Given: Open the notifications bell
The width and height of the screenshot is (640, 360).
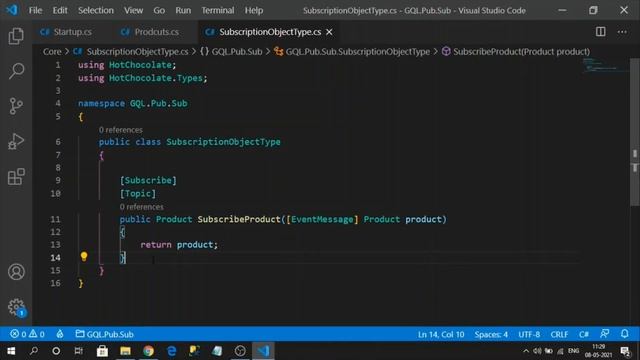Looking at the screenshot, I should click(x=624, y=334).
